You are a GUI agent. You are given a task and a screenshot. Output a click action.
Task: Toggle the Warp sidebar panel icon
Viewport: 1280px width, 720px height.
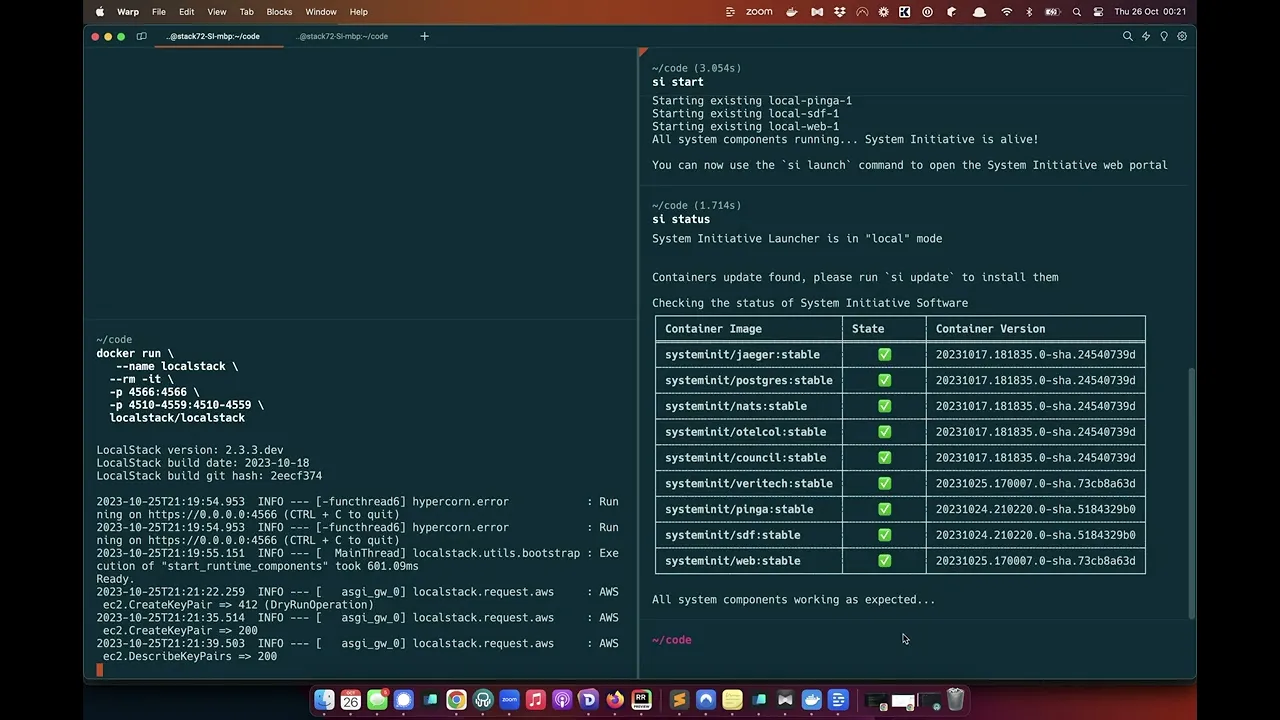(141, 36)
